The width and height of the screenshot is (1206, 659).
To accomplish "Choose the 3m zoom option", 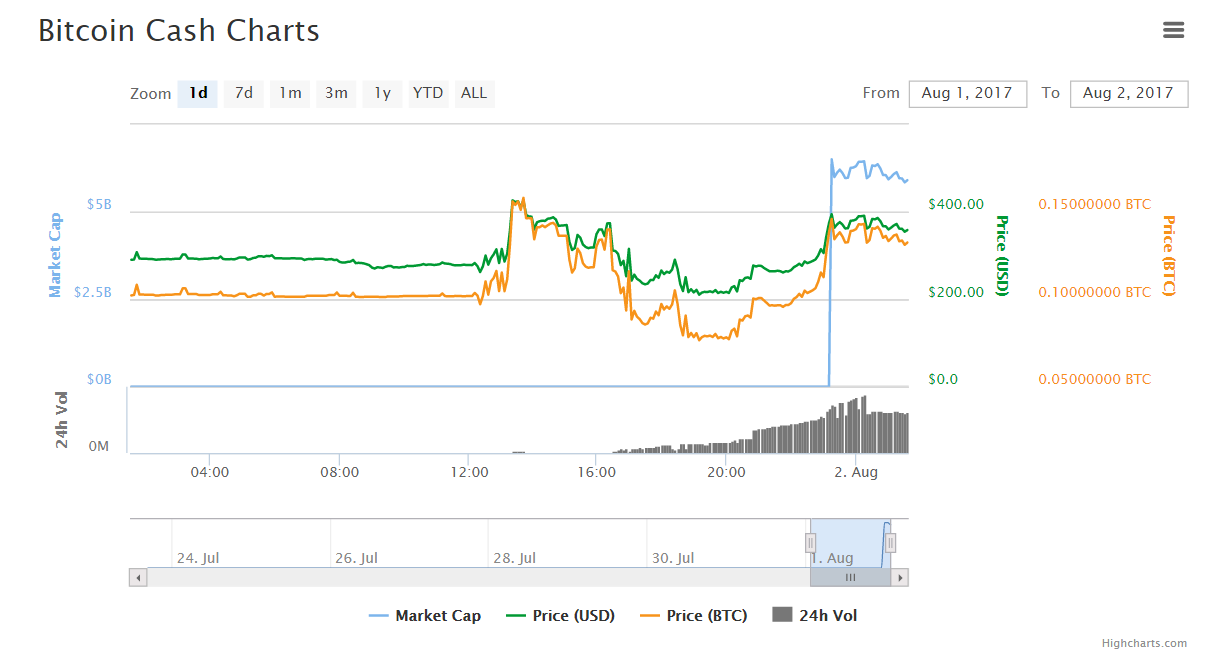I will 336,93.
